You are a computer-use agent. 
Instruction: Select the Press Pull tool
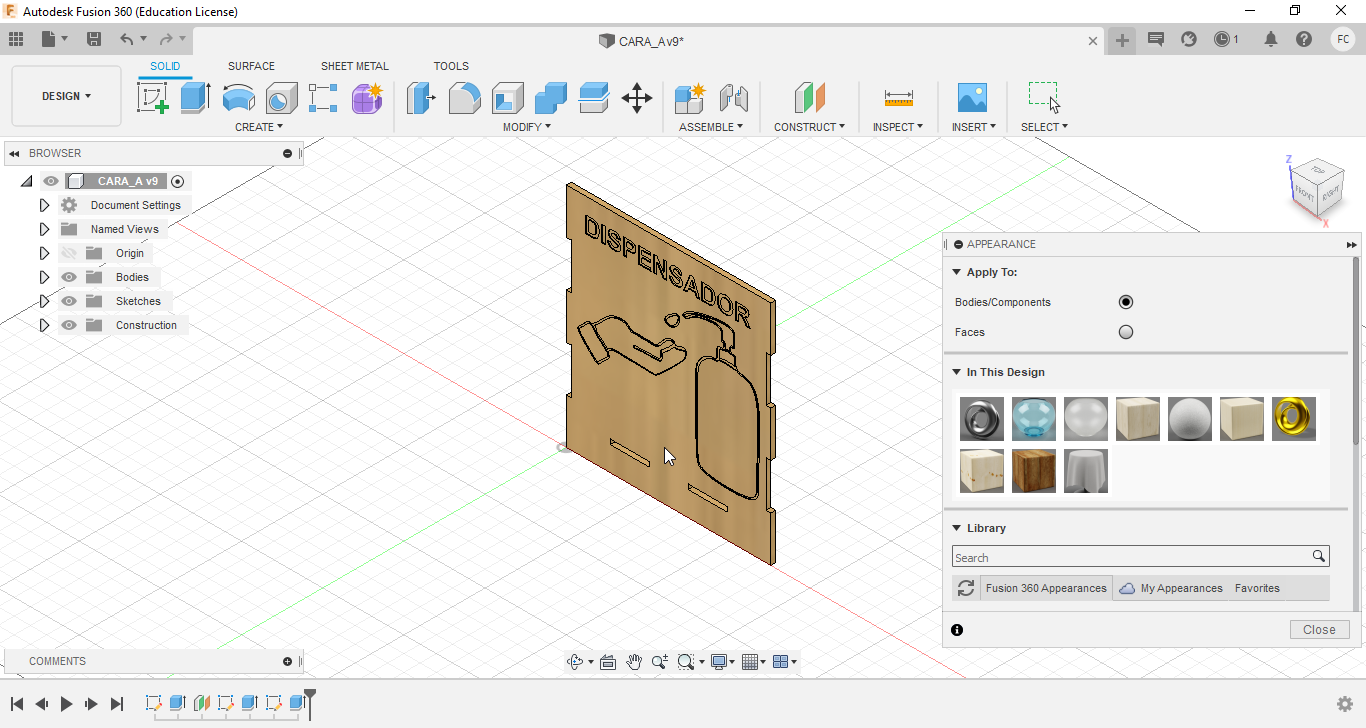[421, 98]
